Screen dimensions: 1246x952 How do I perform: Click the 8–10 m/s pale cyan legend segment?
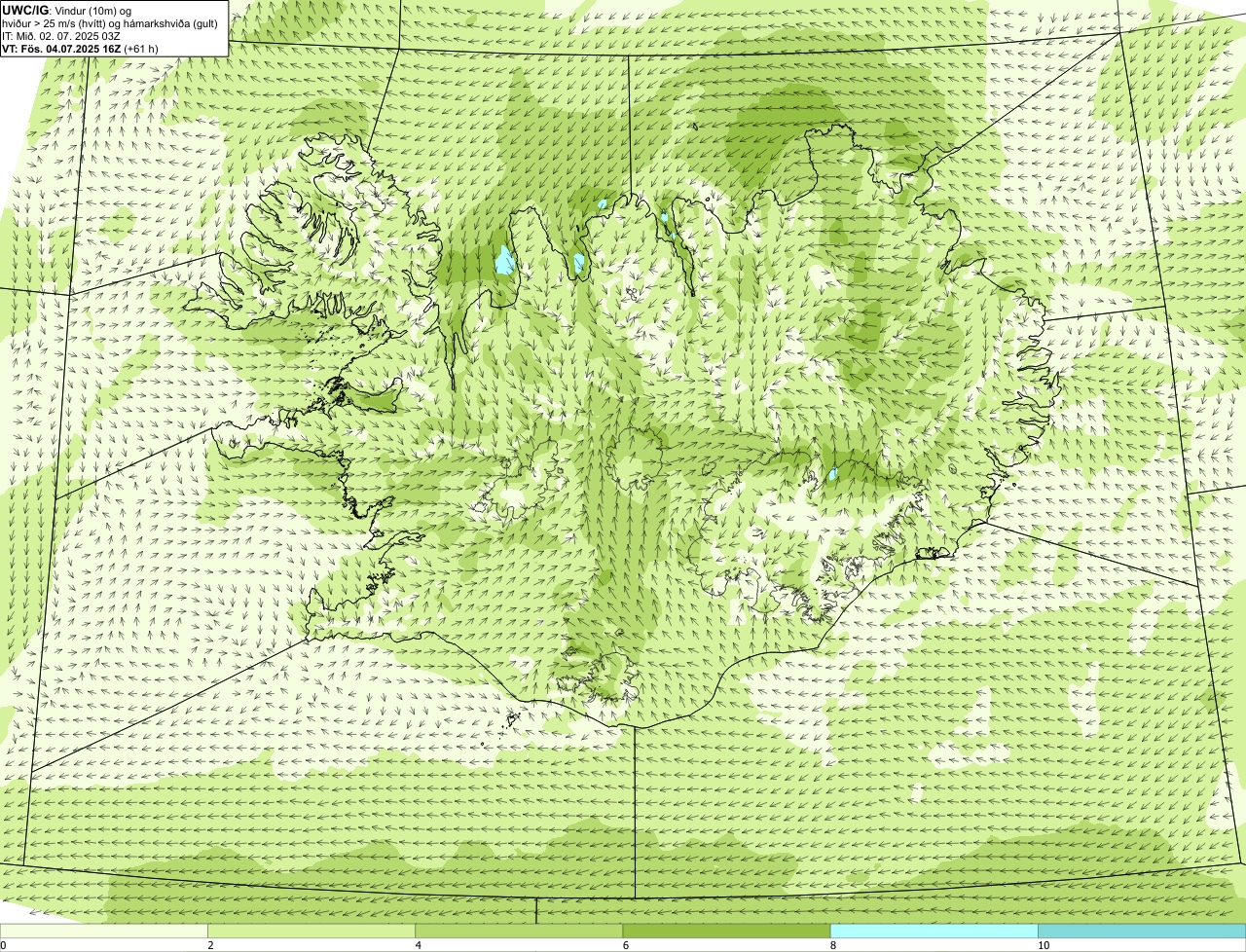pos(934,932)
